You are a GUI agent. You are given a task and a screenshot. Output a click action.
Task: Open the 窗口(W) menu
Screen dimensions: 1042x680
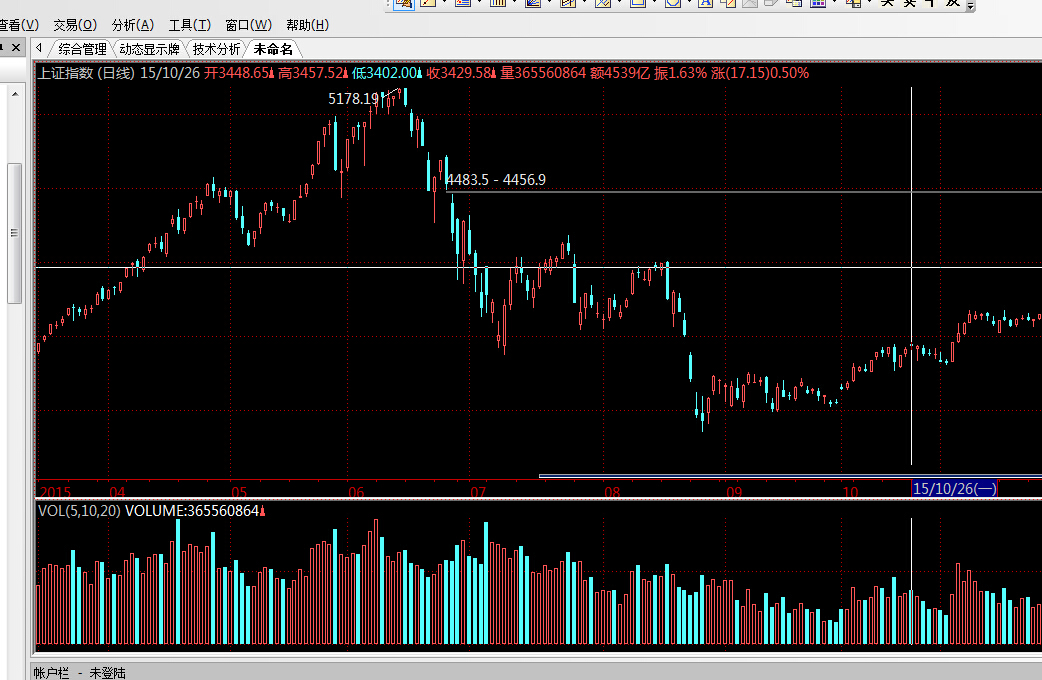coord(249,25)
